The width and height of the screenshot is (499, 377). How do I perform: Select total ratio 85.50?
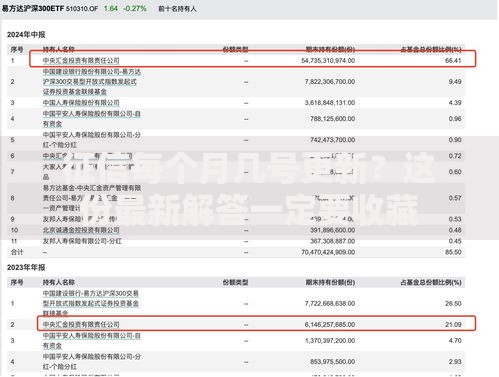(453, 252)
